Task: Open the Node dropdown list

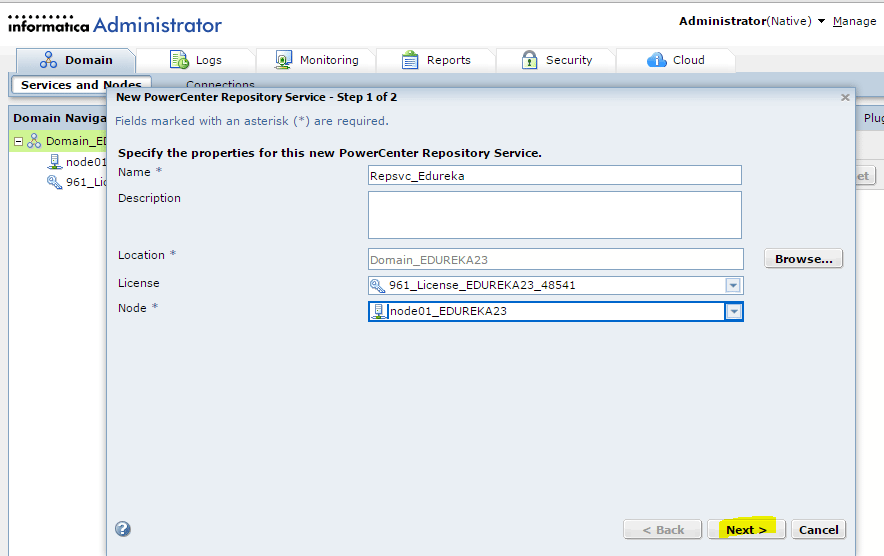Action: [734, 312]
